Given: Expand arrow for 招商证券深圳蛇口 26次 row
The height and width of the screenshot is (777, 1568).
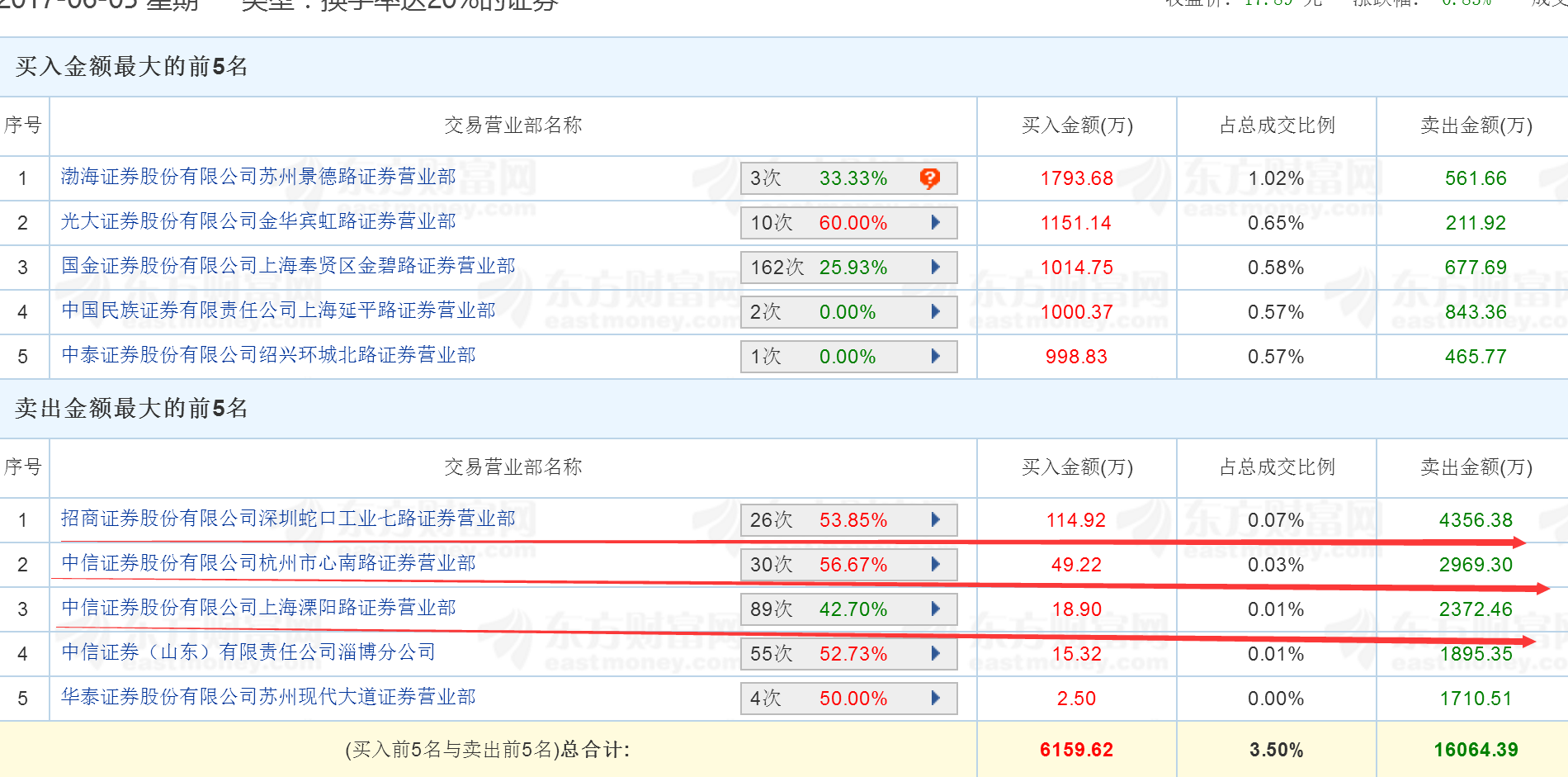Looking at the screenshot, I should 936,519.
